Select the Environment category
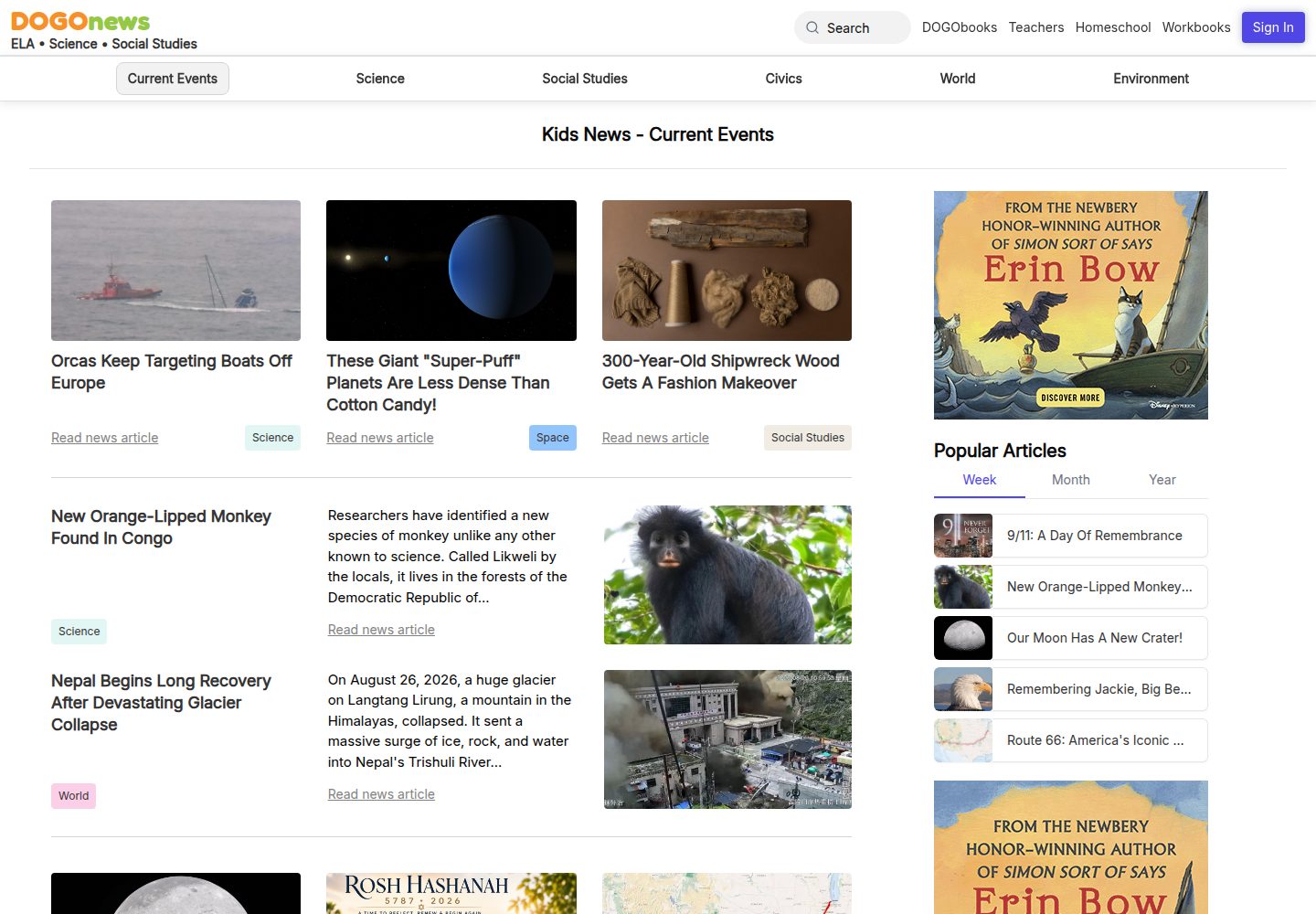The width and height of the screenshot is (1316, 914). (x=1151, y=79)
